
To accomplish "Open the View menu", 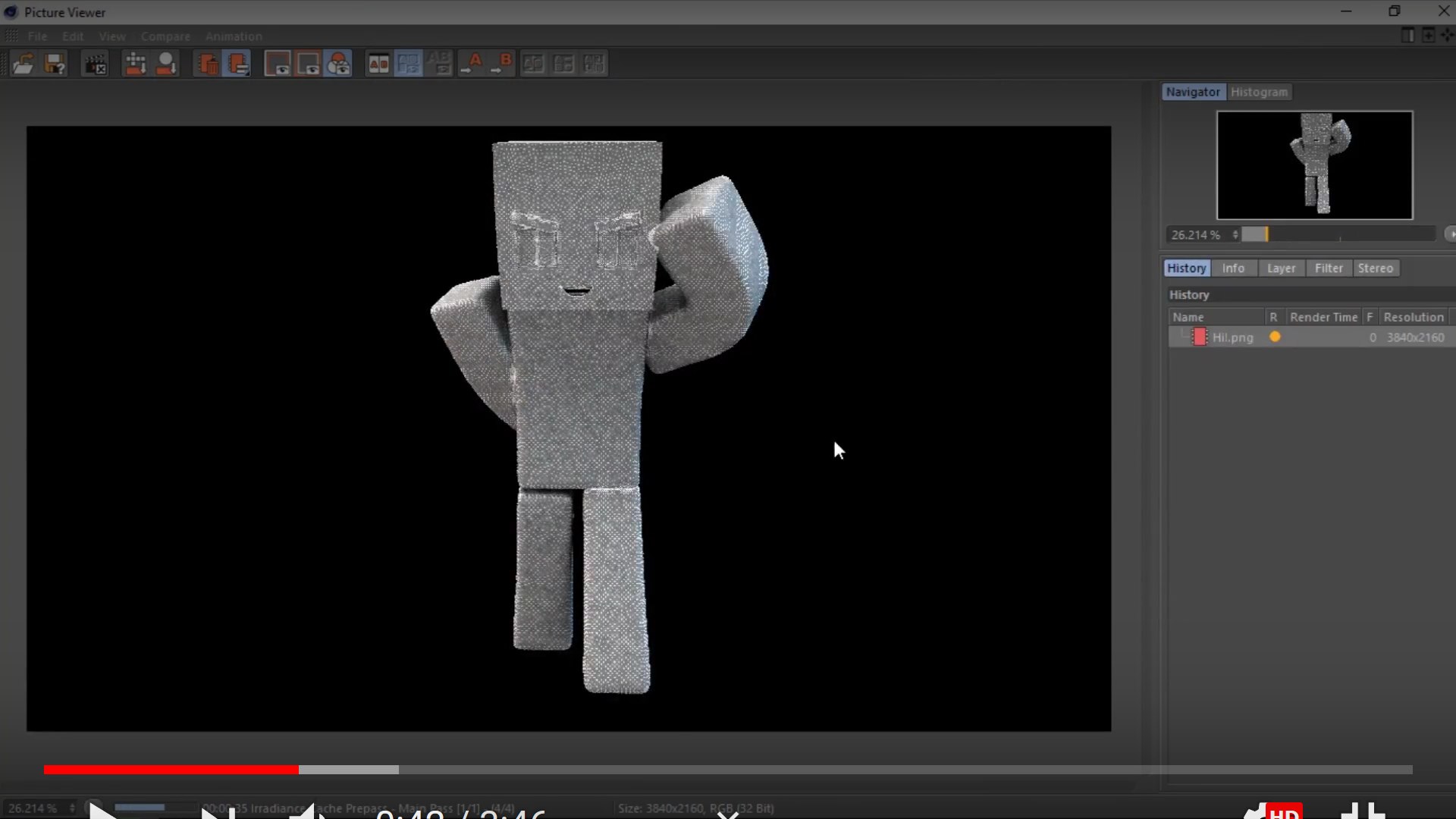I will (x=112, y=36).
